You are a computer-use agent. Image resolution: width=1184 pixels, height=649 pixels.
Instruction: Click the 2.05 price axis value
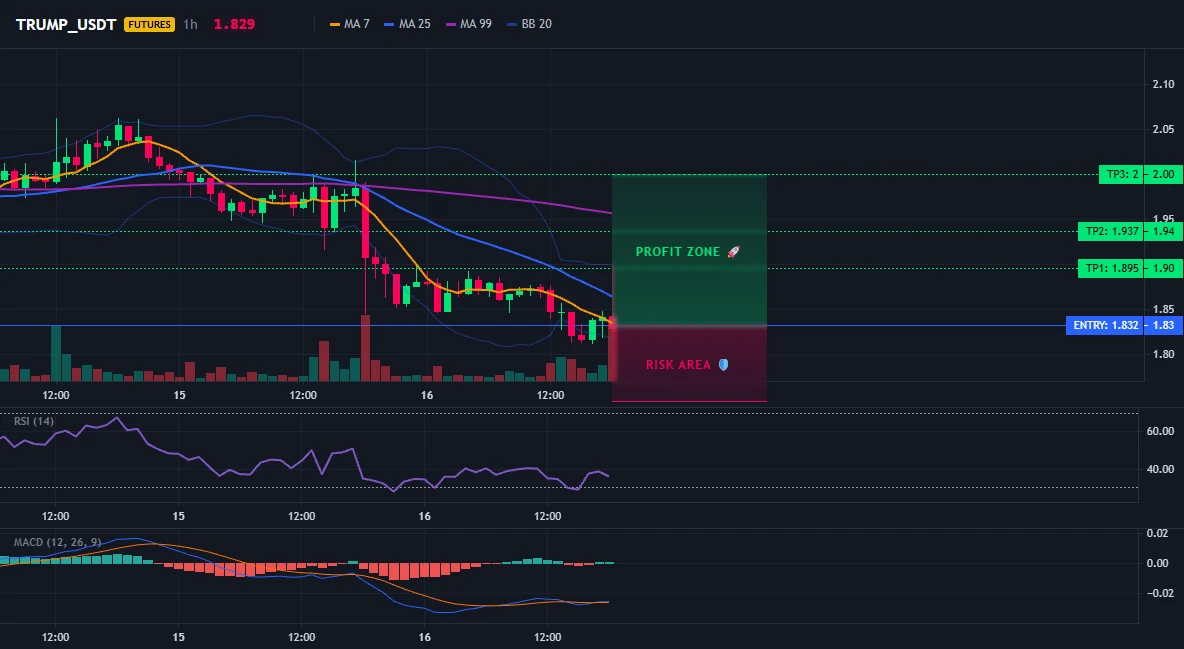point(1163,130)
